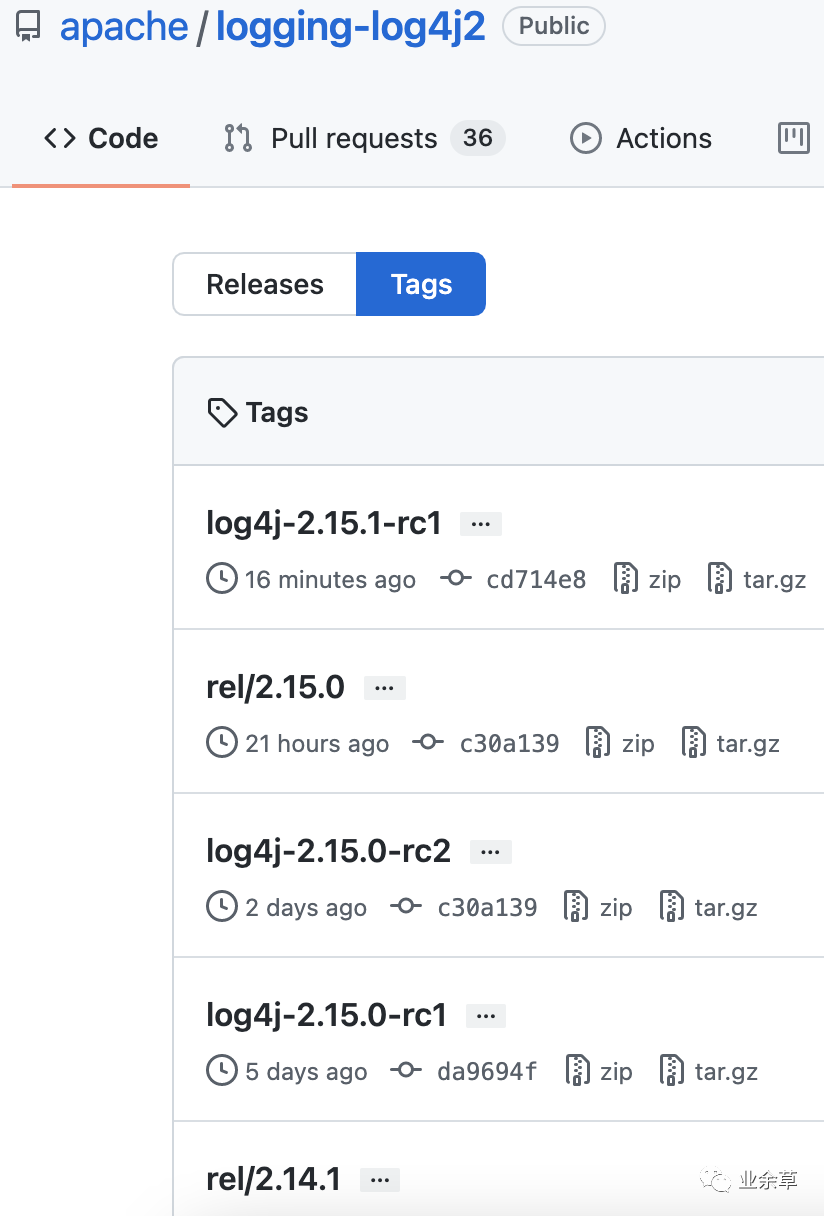Click zip file icon for log4j-2.15.0-rc2
The width and height of the screenshot is (824, 1216).
[x=577, y=906]
